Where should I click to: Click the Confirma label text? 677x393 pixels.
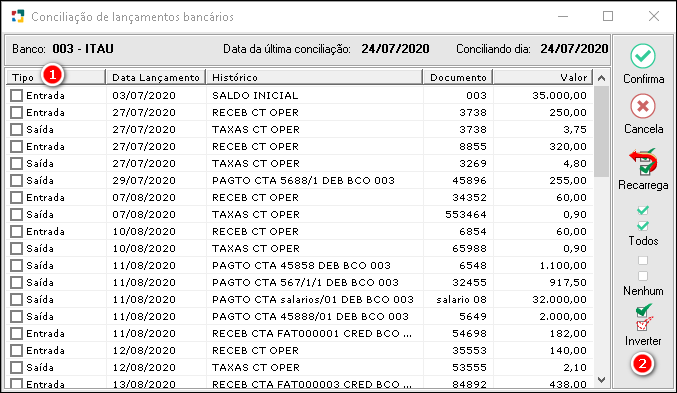pos(643,79)
